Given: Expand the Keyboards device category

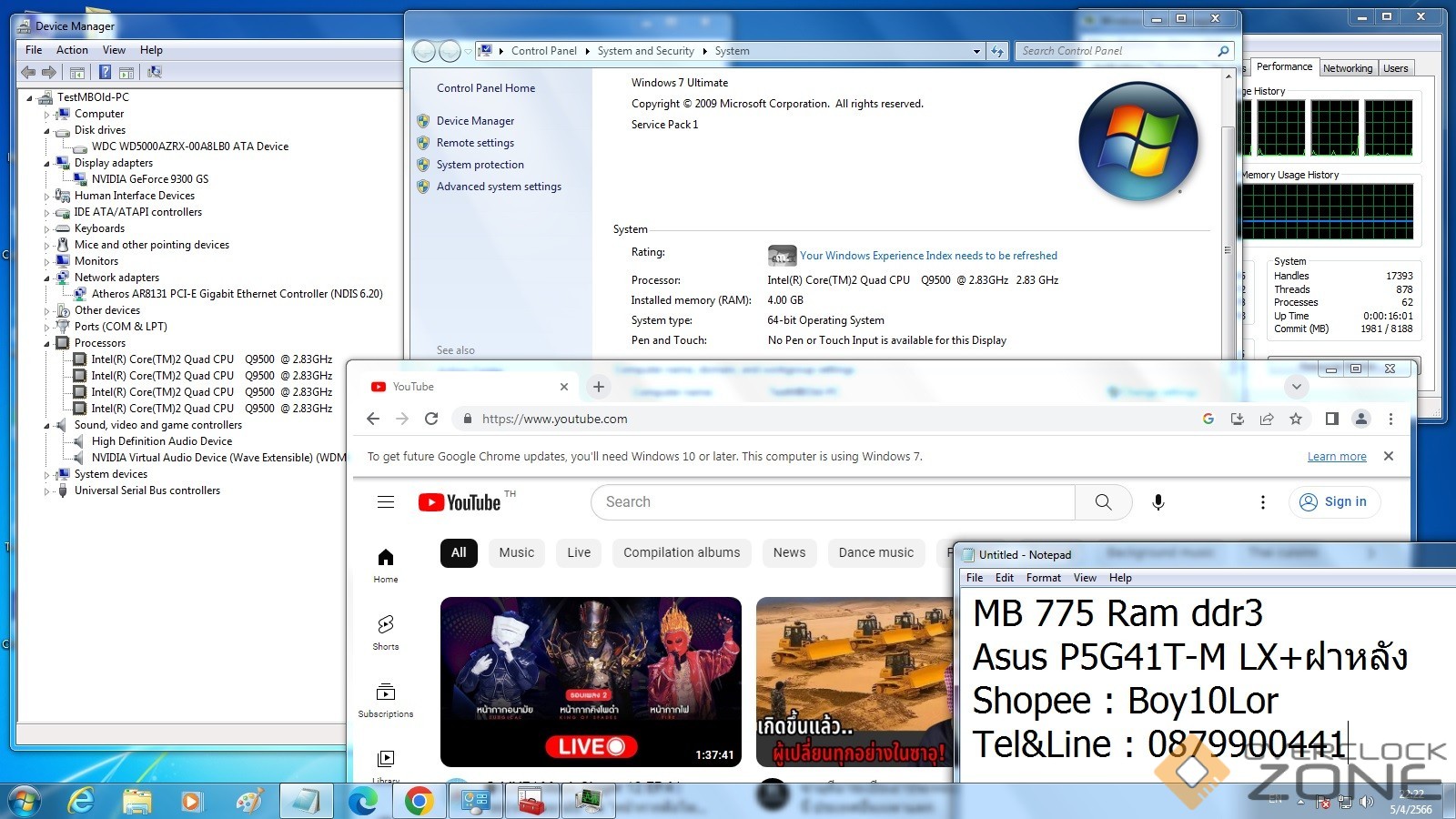Looking at the screenshot, I should coord(46,229).
